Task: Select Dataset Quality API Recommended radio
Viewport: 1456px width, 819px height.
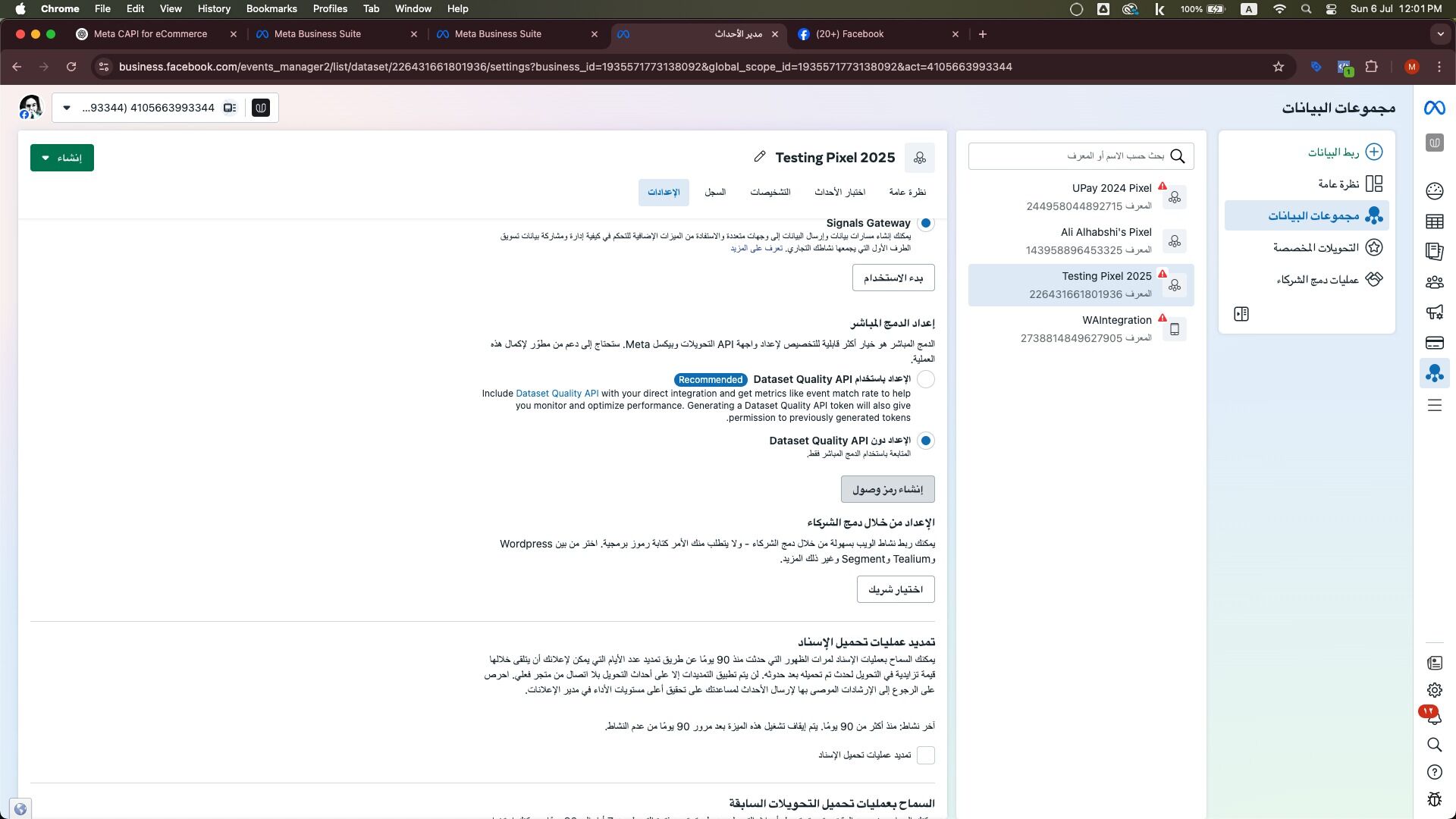Action: click(925, 379)
